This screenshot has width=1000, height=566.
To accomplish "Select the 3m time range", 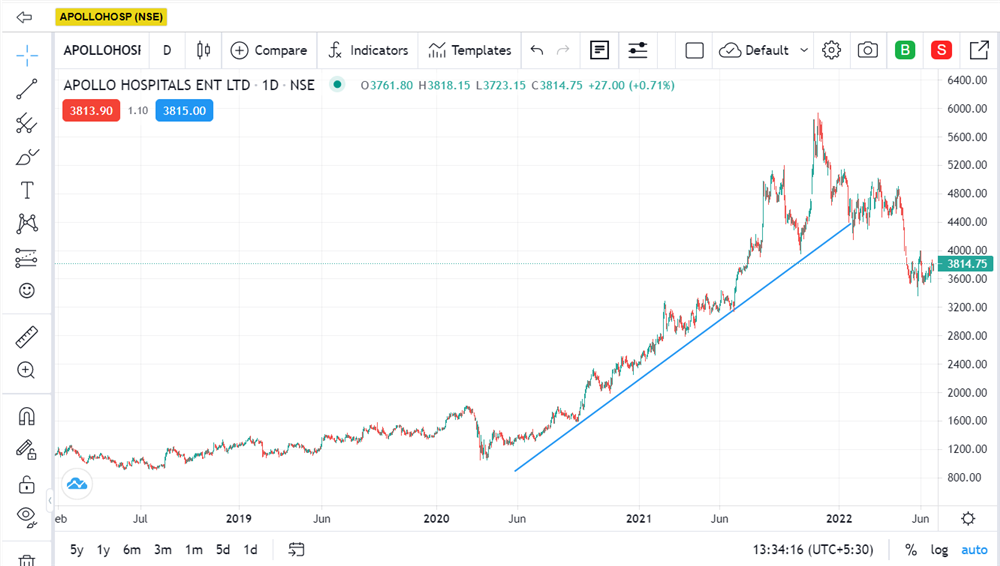I will point(163,550).
